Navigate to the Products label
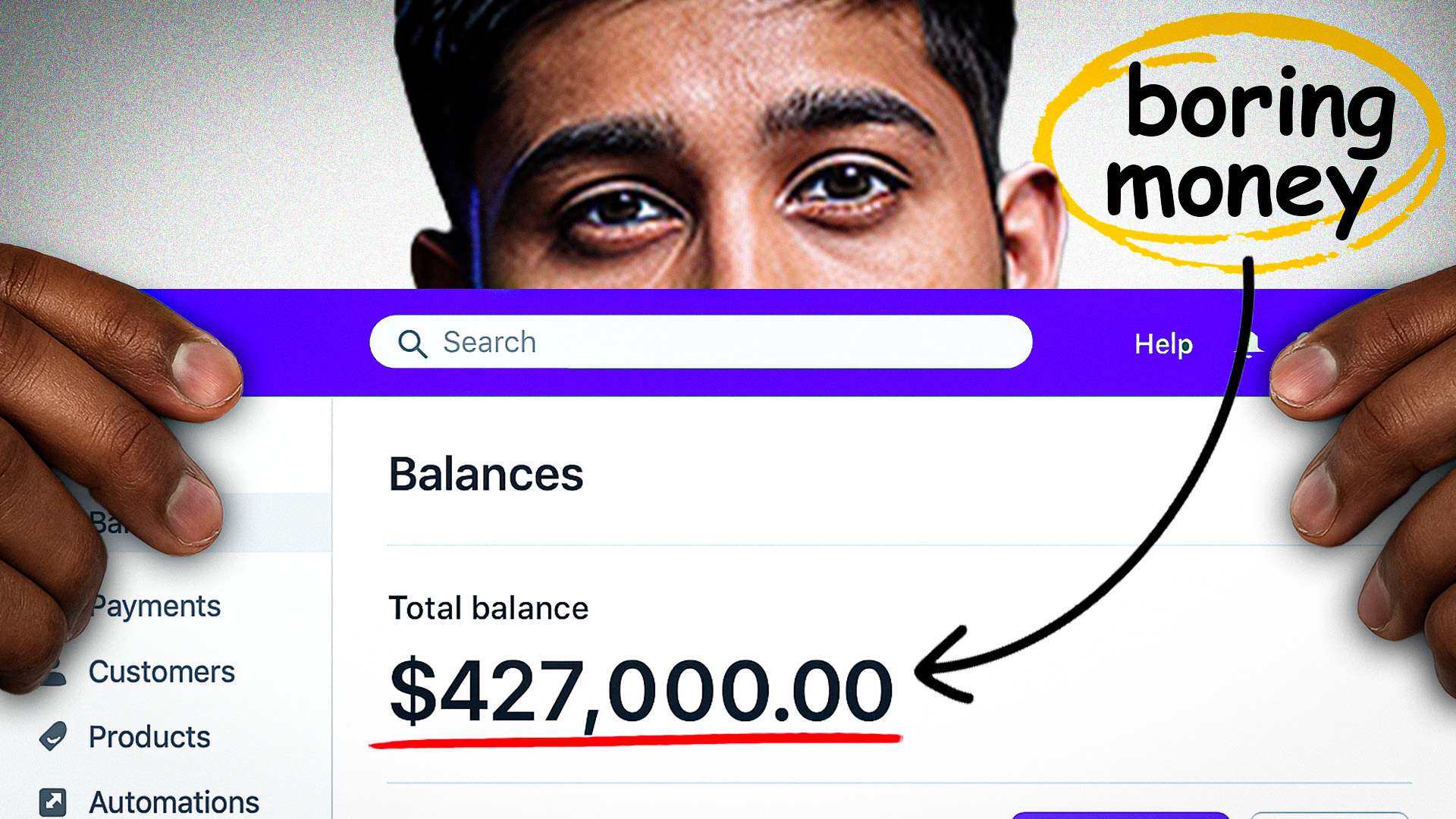The image size is (1456, 819). (149, 737)
